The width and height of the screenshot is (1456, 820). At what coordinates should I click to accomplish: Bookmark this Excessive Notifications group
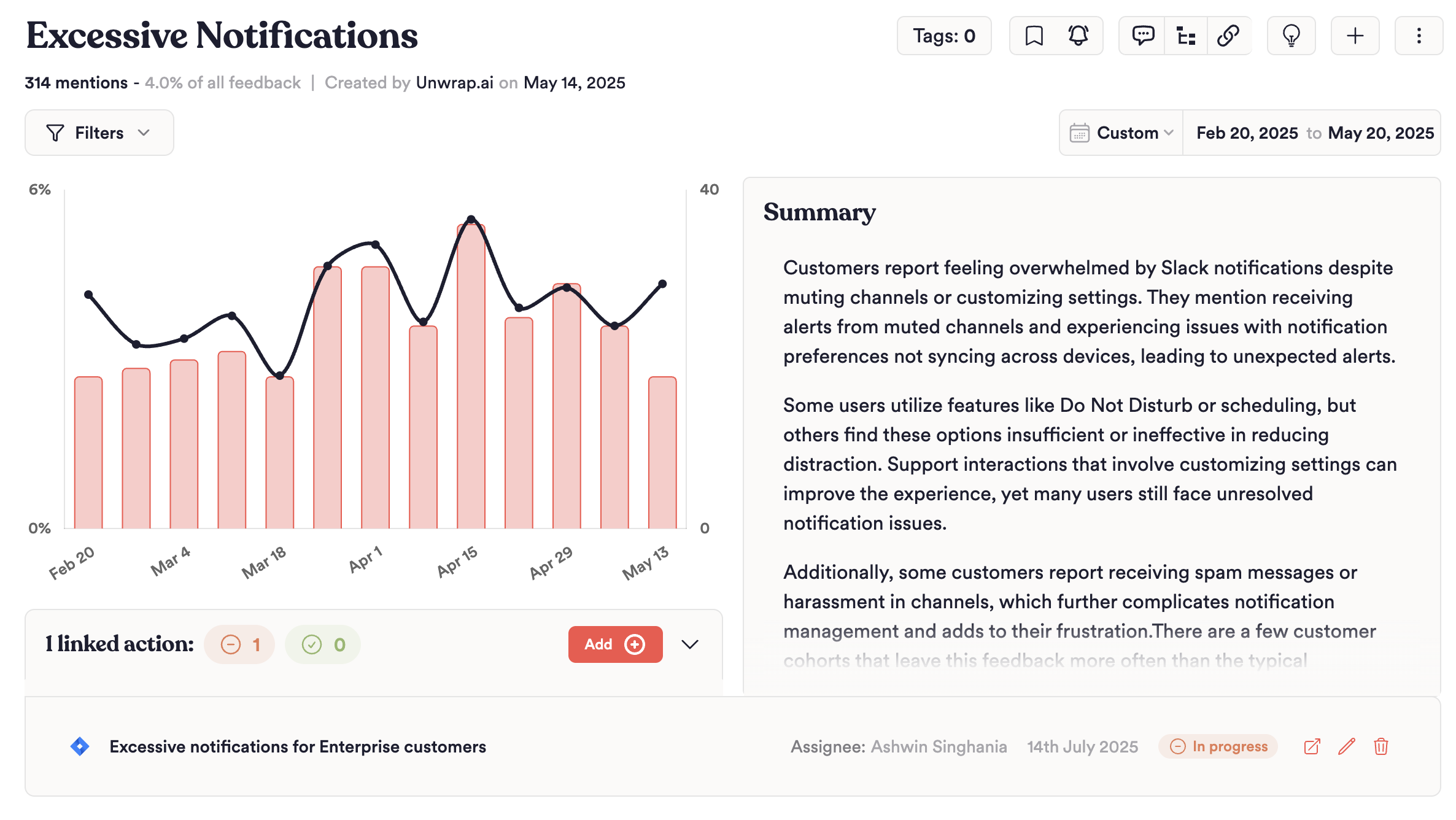1034,36
